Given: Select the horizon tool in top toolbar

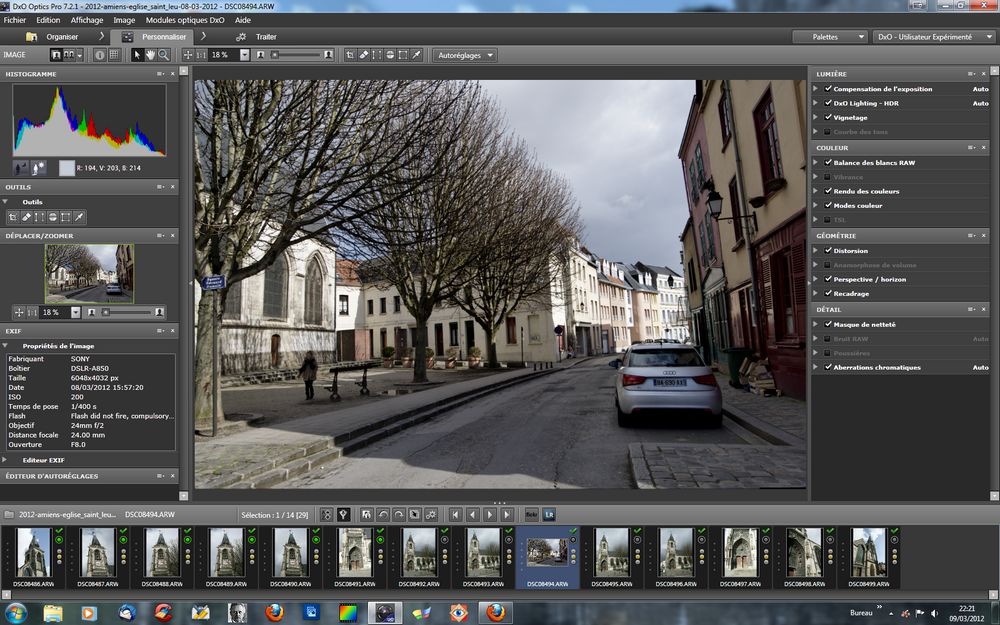Looking at the screenshot, I should pos(390,55).
